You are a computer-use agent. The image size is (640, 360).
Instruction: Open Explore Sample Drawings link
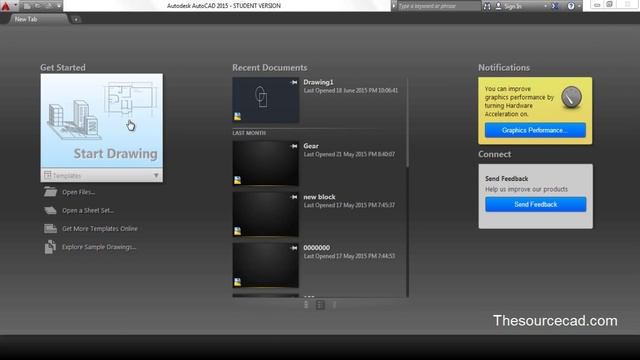point(99,247)
